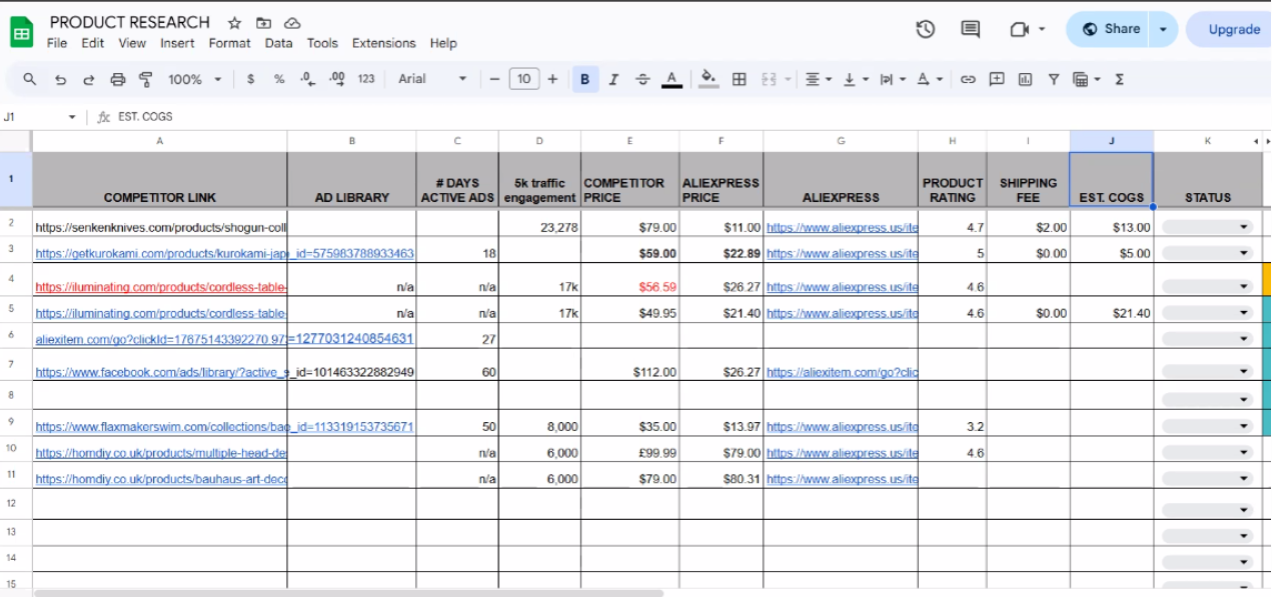
Task: Click the merge cells icon
Action: click(769, 79)
